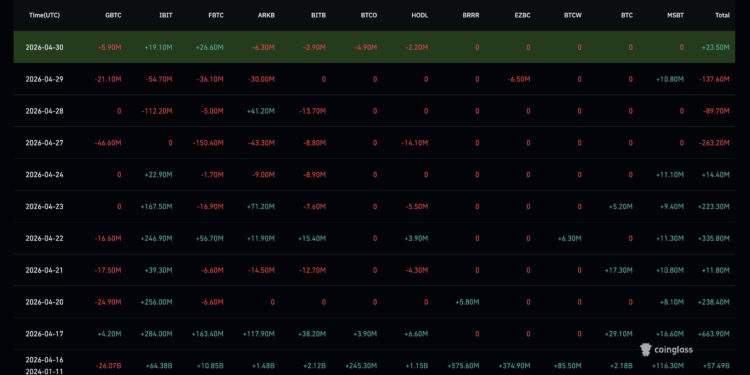
Task: Click the +663.90M total value
Action: tap(714, 334)
